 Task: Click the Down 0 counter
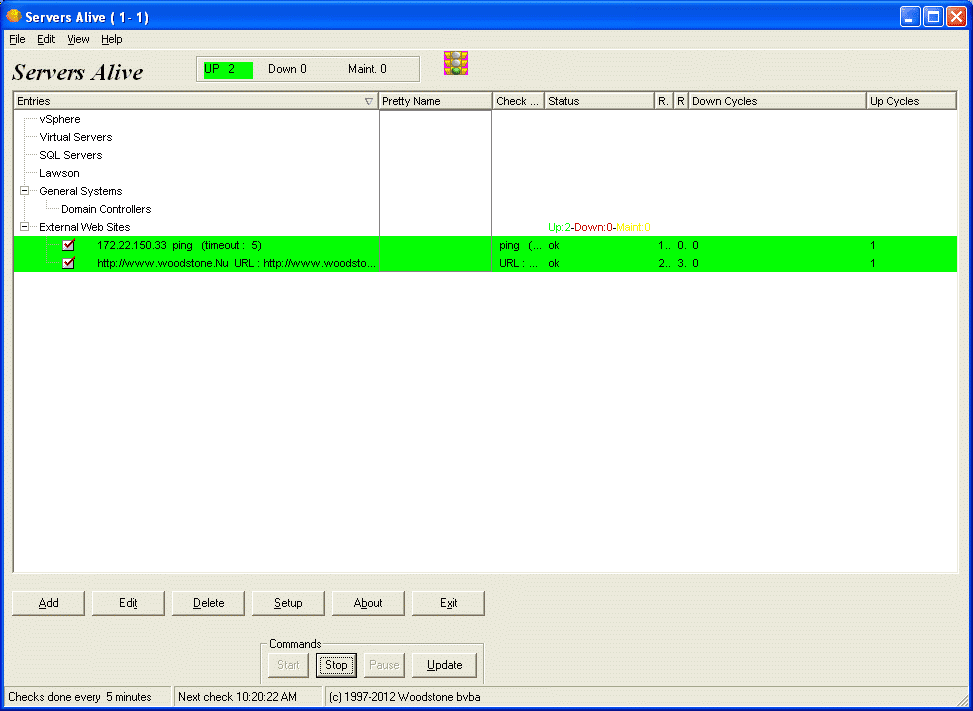287,69
